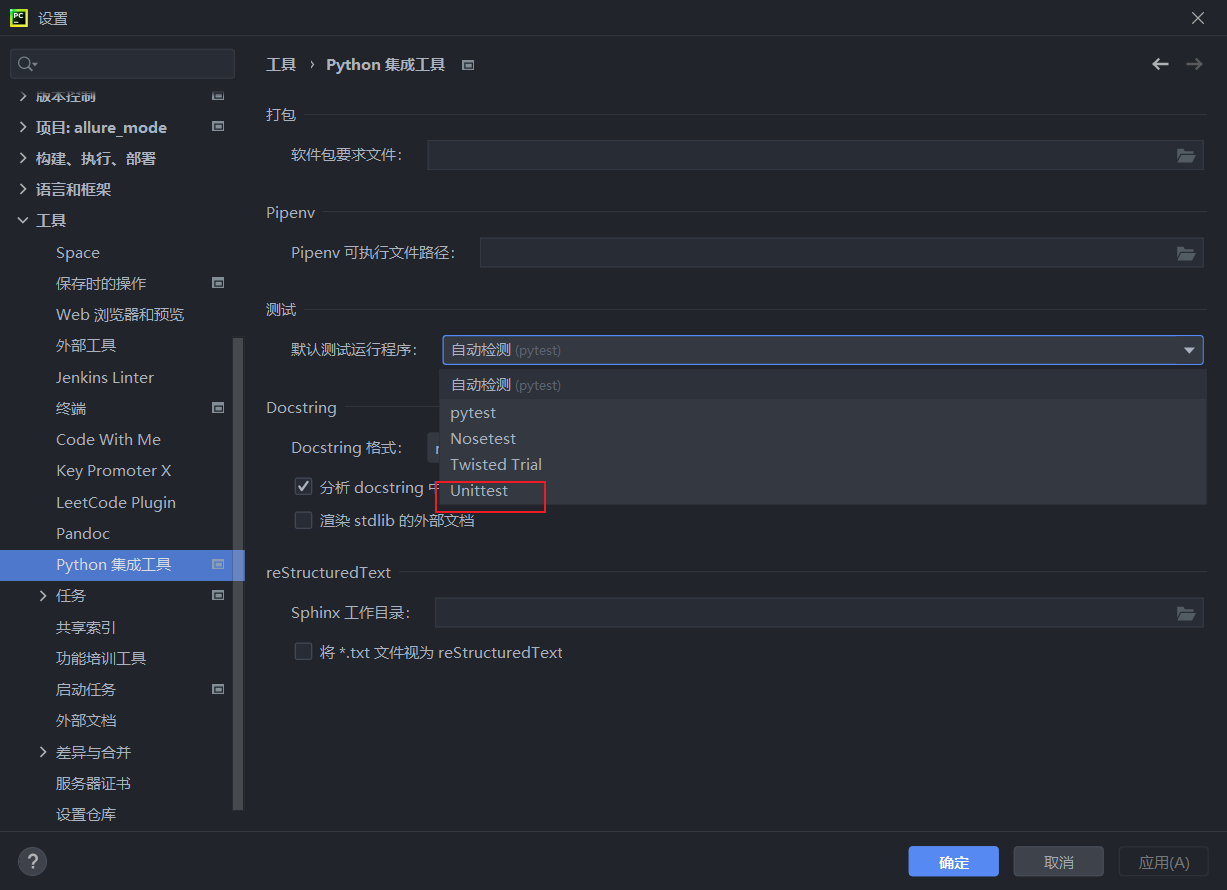Expand the 任务 tree node

point(43,596)
